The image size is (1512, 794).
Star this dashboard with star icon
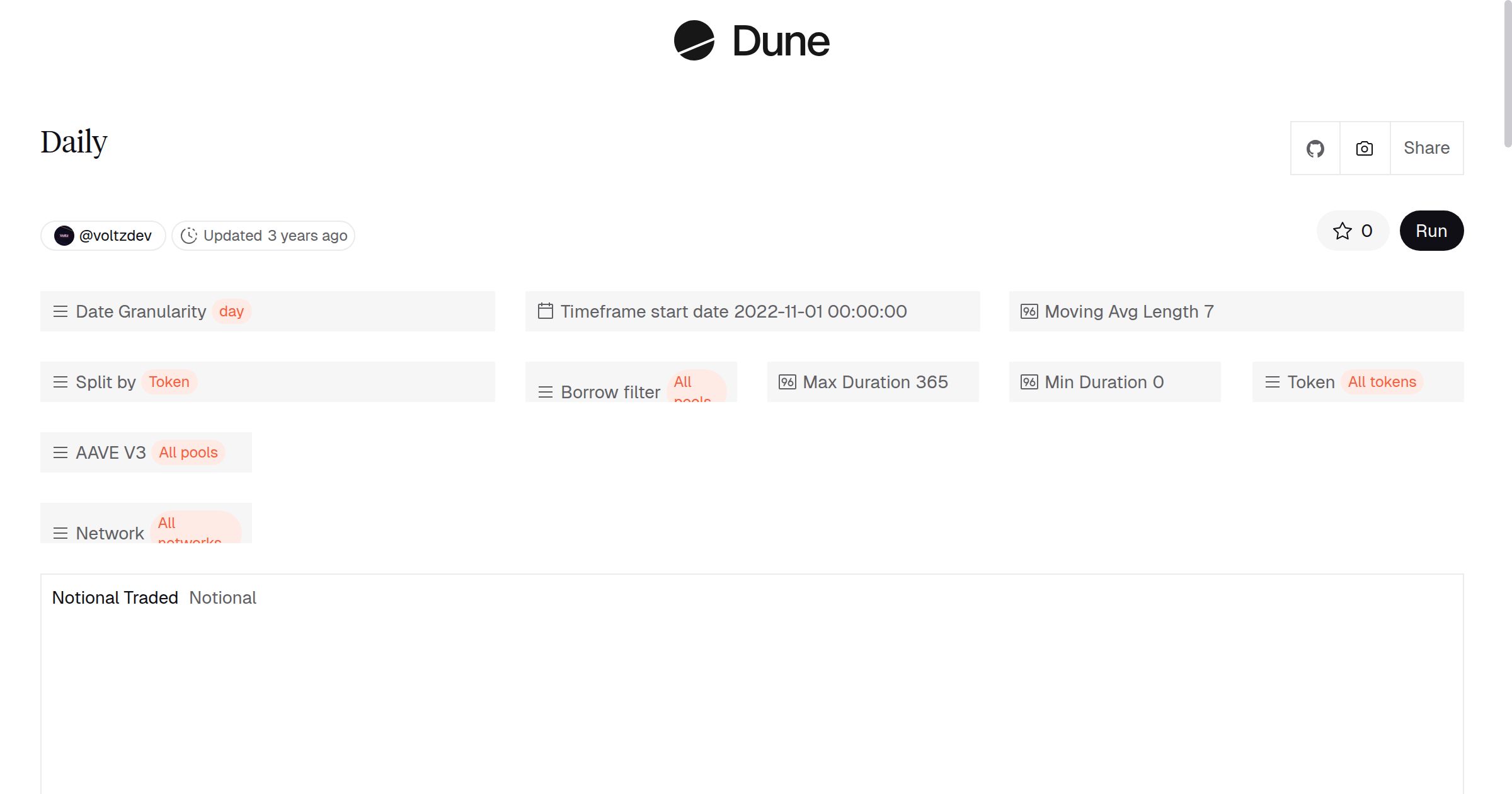tap(1343, 231)
